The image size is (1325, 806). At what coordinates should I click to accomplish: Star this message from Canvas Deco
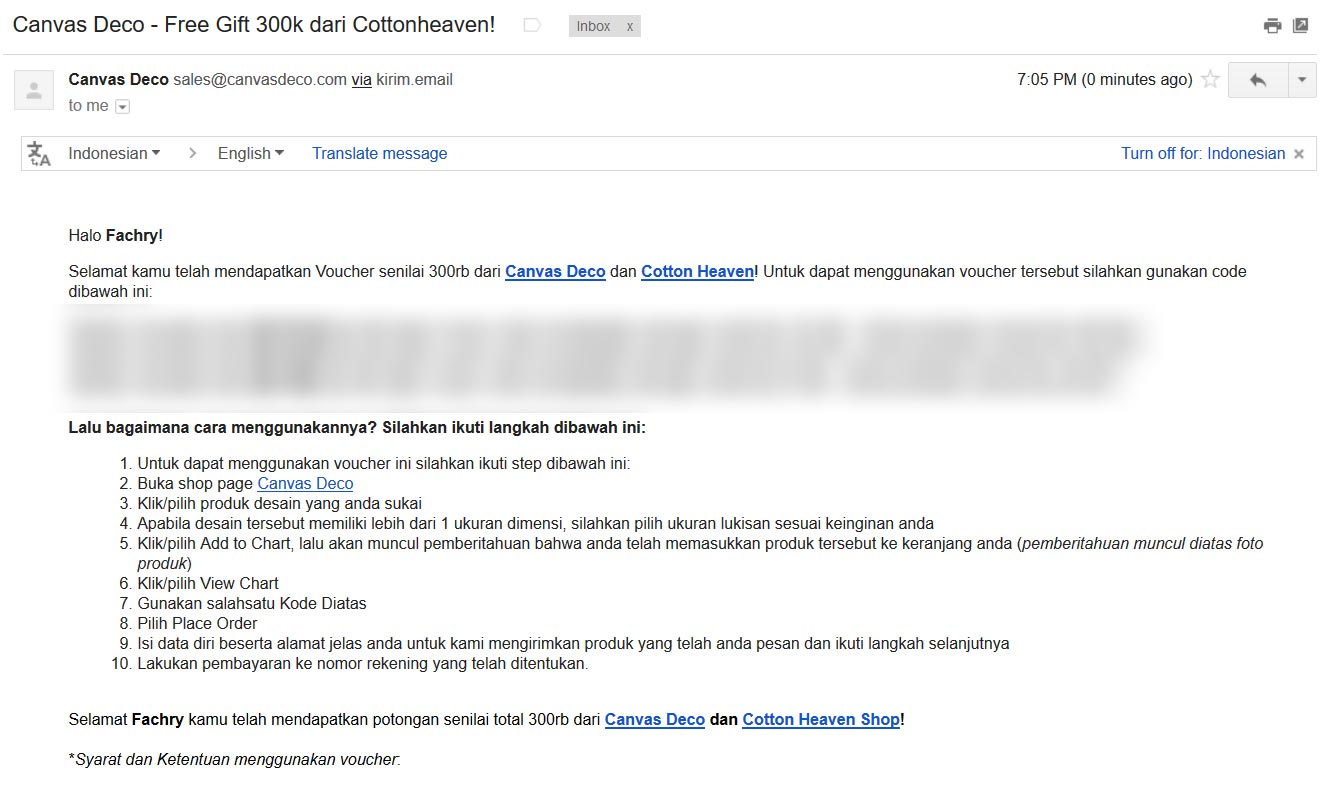pyautogui.click(x=1210, y=80)
